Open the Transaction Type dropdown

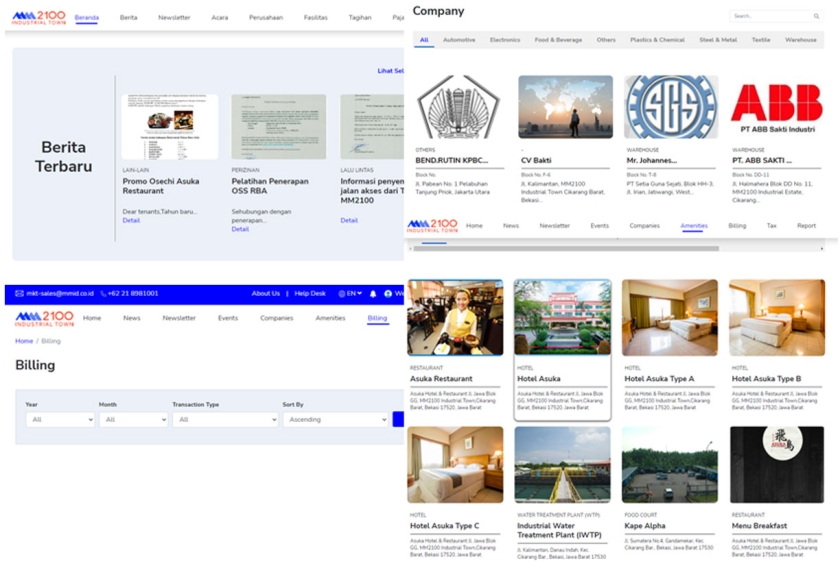click(225, 420)
